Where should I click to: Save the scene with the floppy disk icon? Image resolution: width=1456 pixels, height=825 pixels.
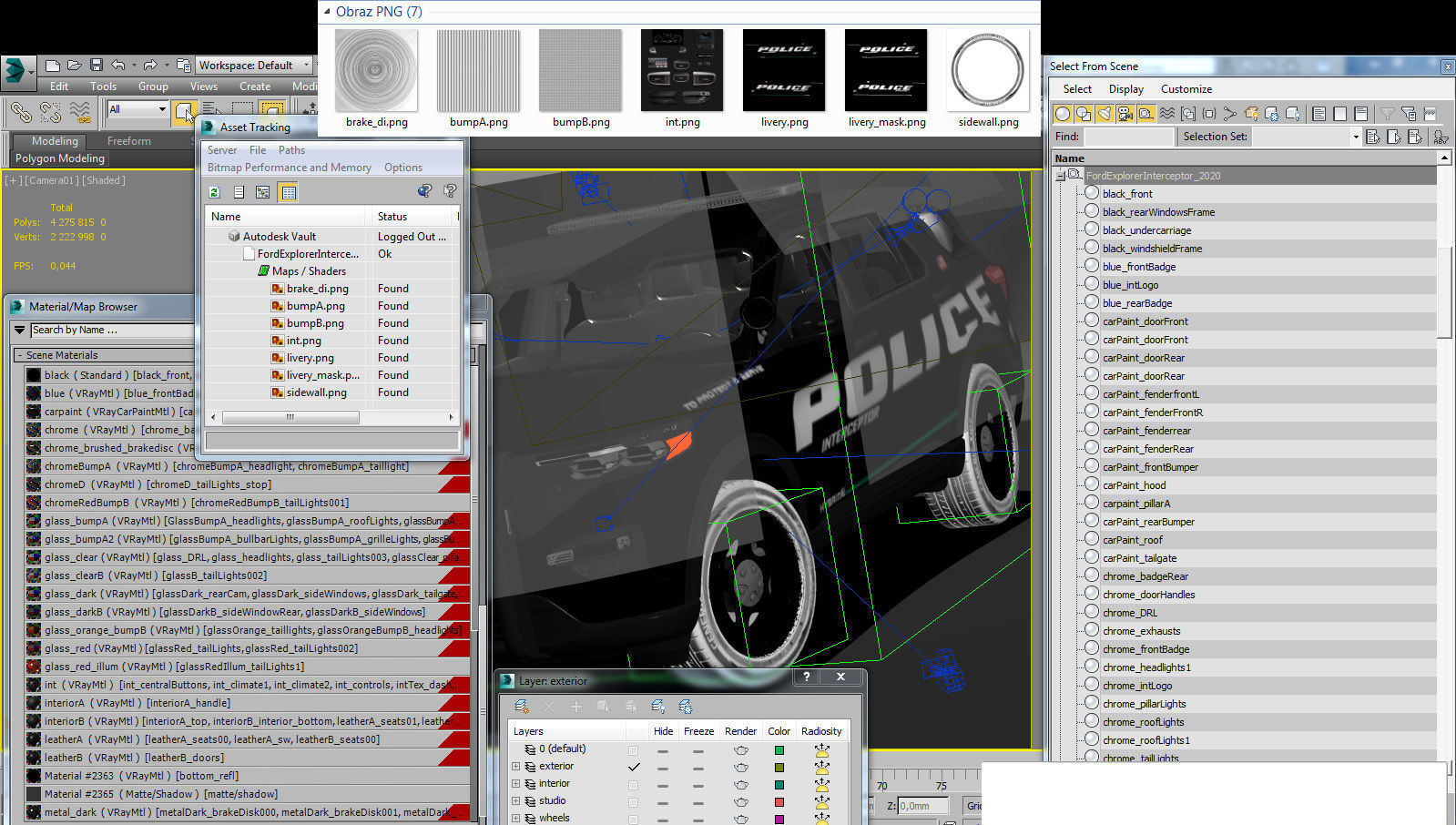[97, 66]
